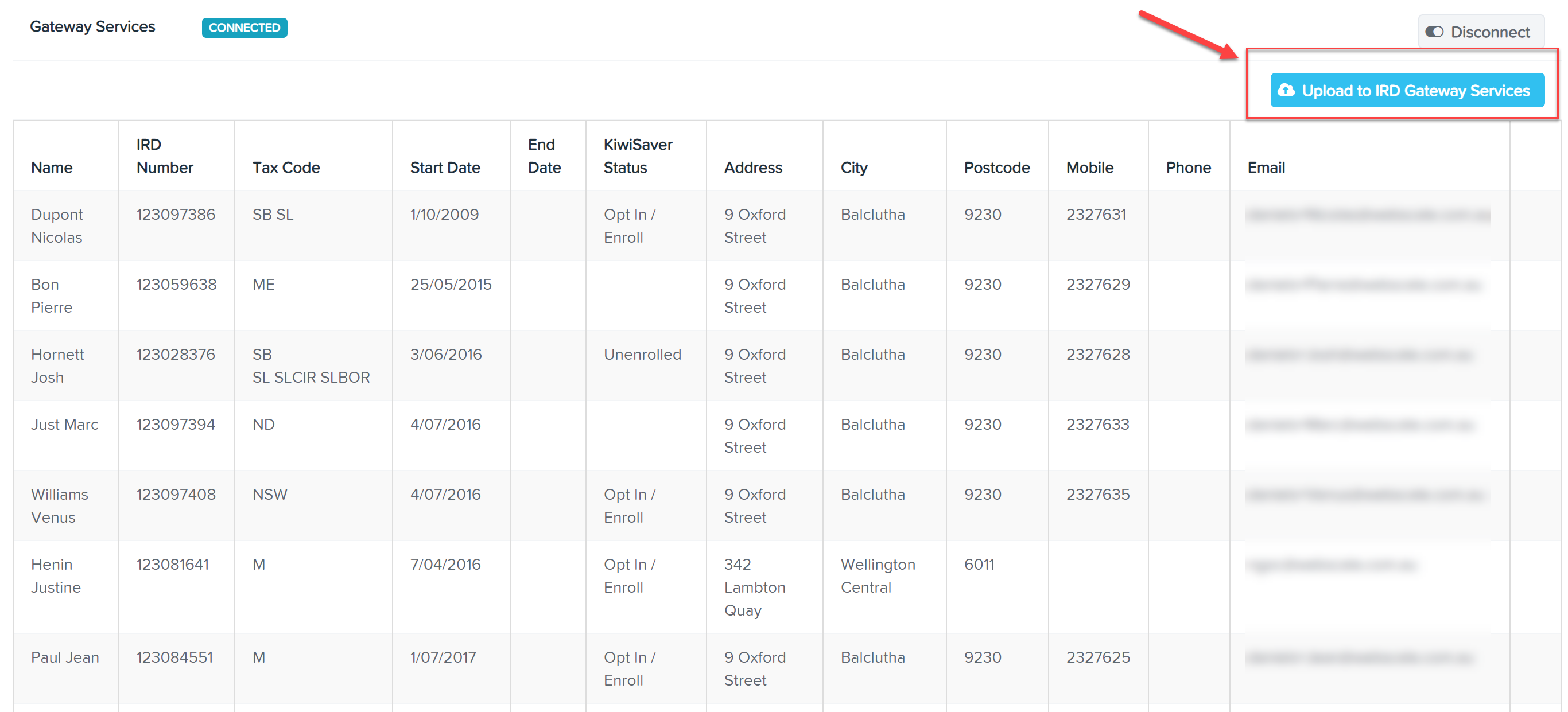The width and height of the screenshot is (1568, 712).
Task: Click the Start Date column header
Action: pos(445,168)
